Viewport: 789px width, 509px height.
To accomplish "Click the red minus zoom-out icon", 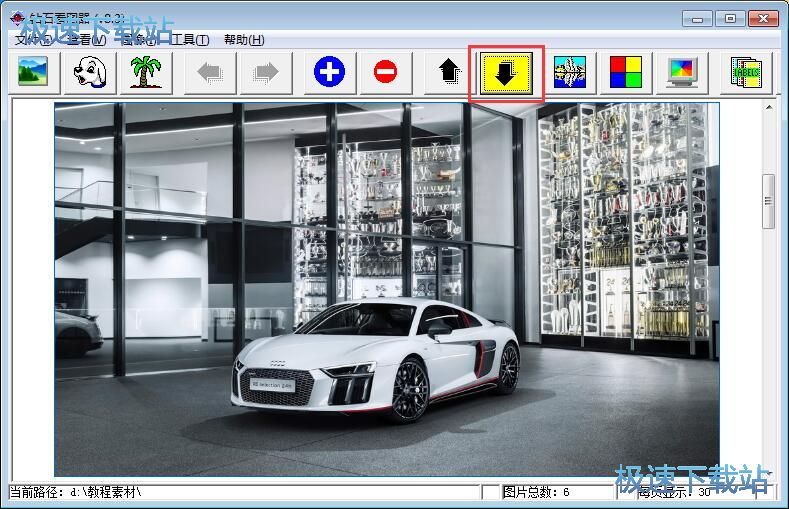I will pos(386,72).
